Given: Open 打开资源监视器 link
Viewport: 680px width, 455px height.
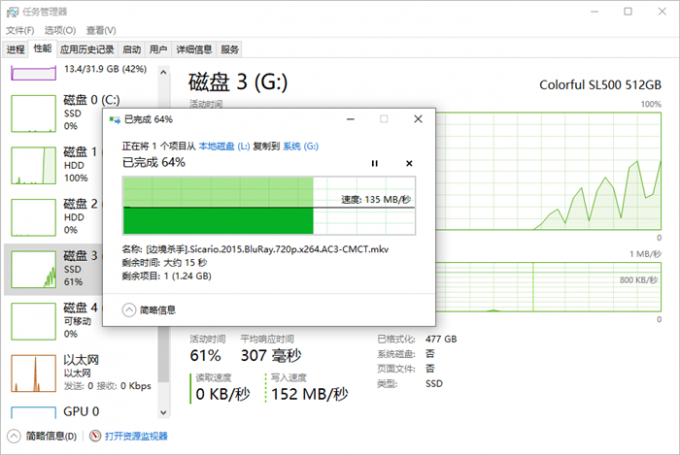Looking at the screenshot, I should pyautogui.click(x=136, y=436).
